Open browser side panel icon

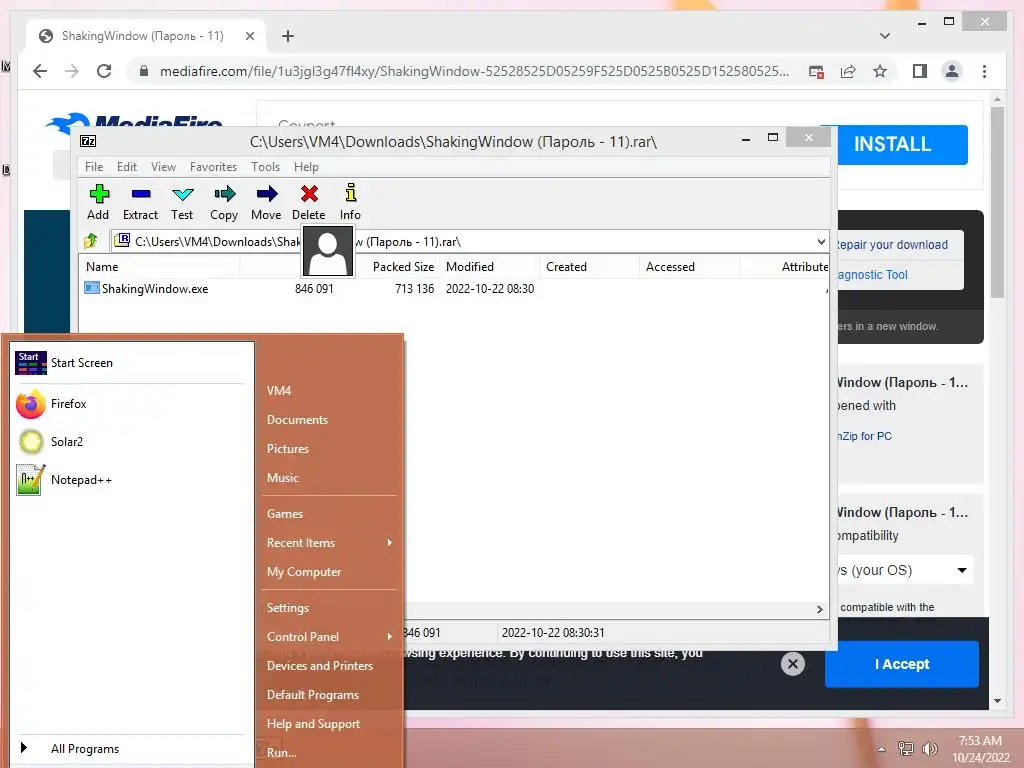[920, 71]
